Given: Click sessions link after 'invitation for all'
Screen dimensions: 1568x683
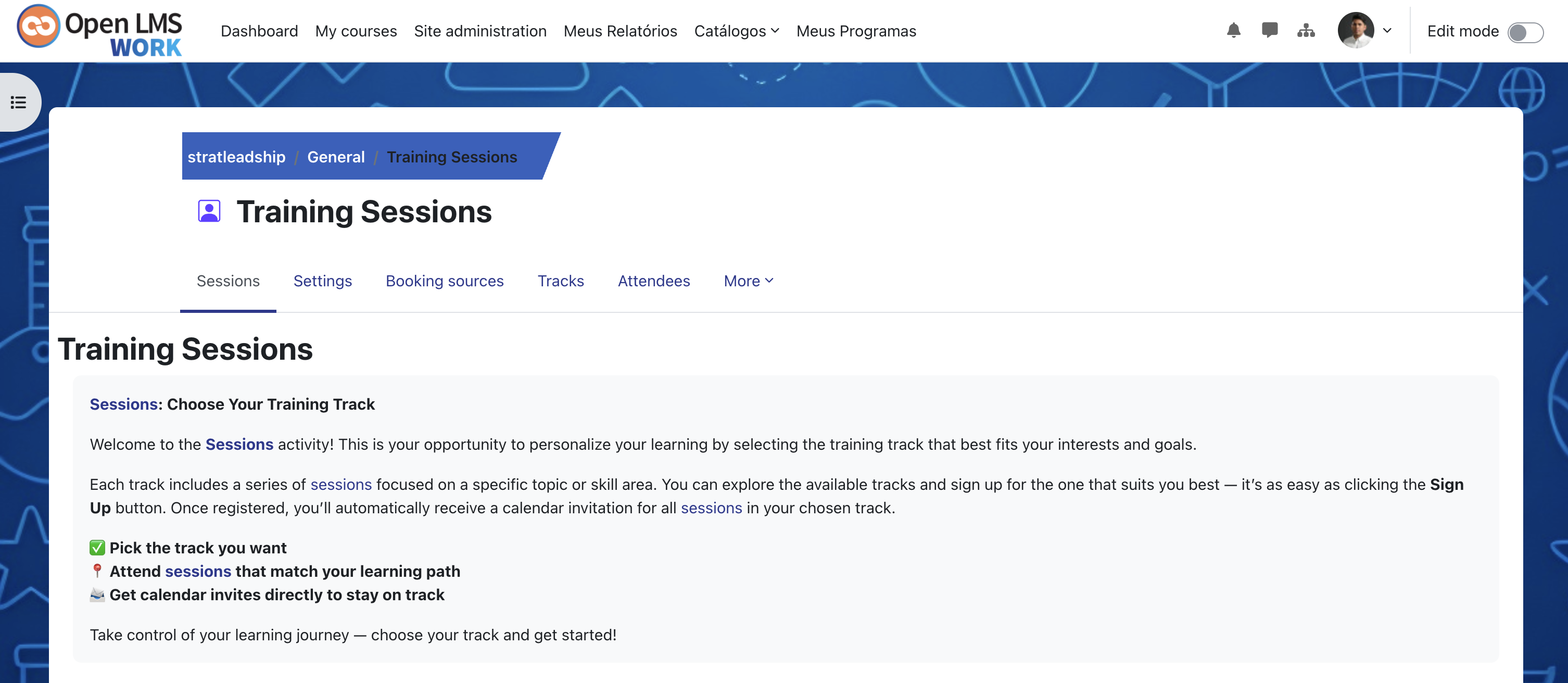Looking at the screenshot, I should coord(711,508).
